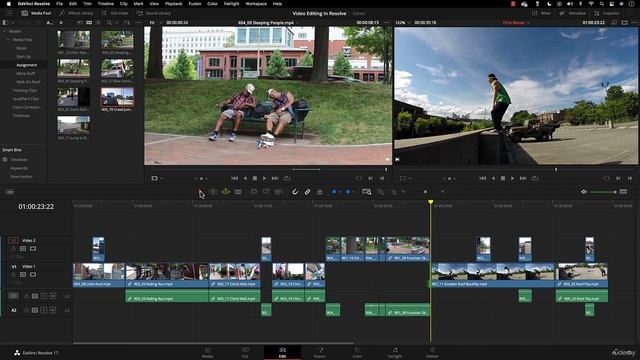
Task: Switch to the Color page
Action: (x=357, y=353)
